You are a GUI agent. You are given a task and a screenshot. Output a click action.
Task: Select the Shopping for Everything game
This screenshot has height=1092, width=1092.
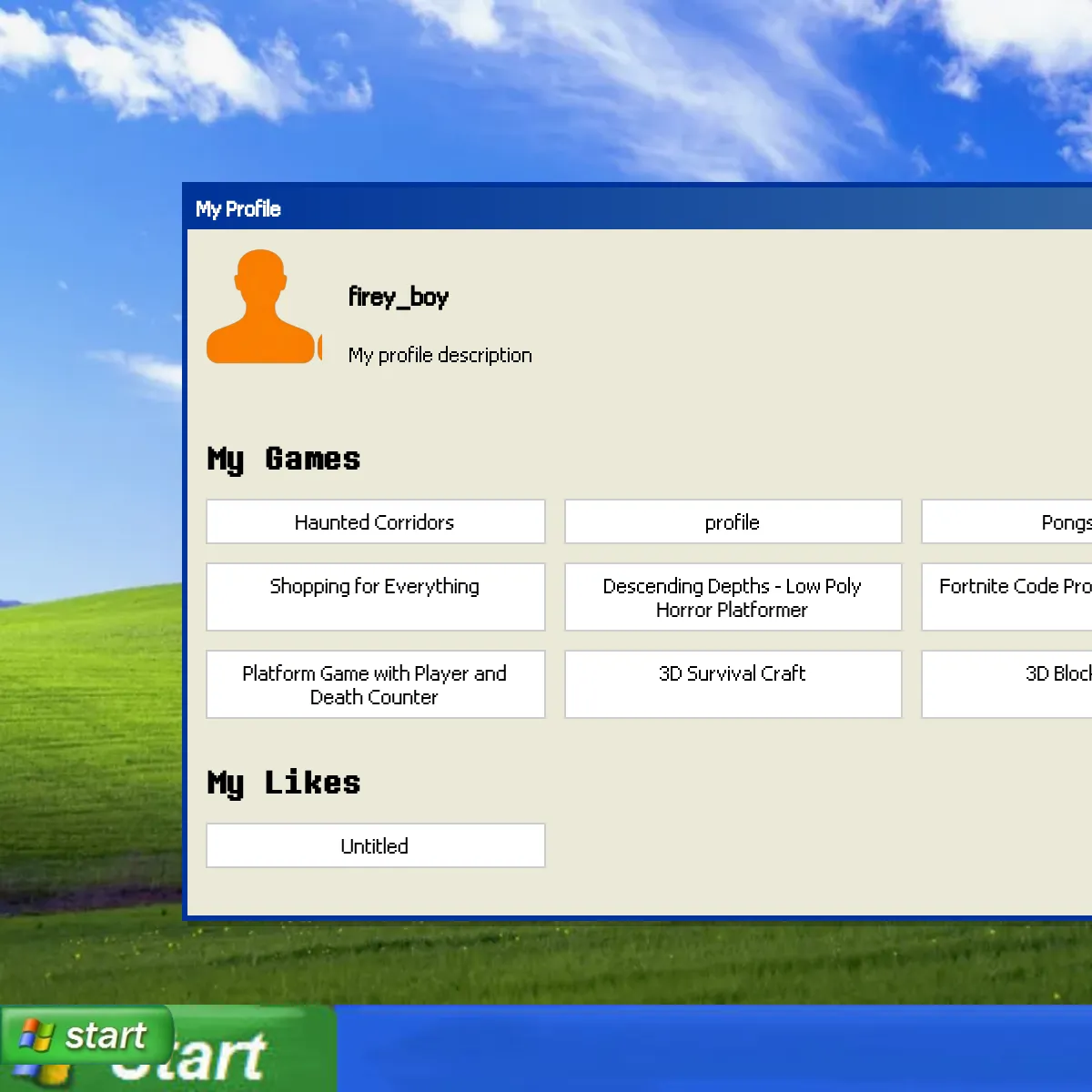[x=376, y=597]
